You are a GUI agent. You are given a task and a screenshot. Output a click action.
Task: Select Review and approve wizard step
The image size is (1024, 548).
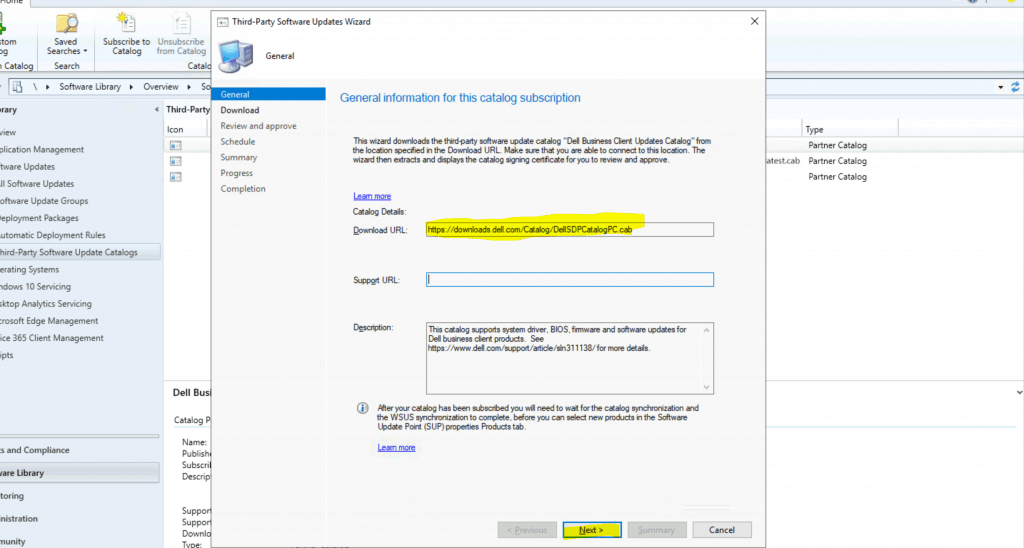click(x=258, y=126)
